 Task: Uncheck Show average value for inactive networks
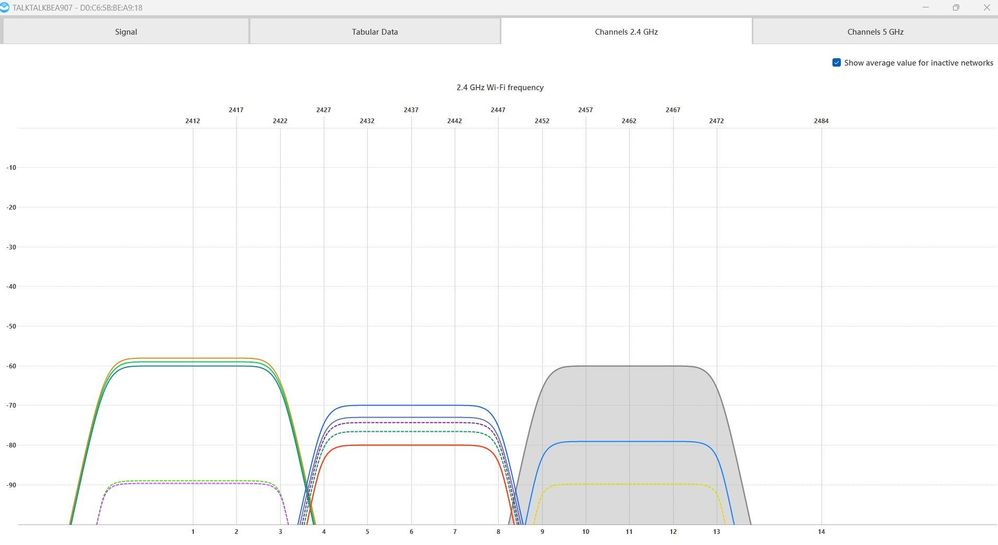[x=837, y=63]
